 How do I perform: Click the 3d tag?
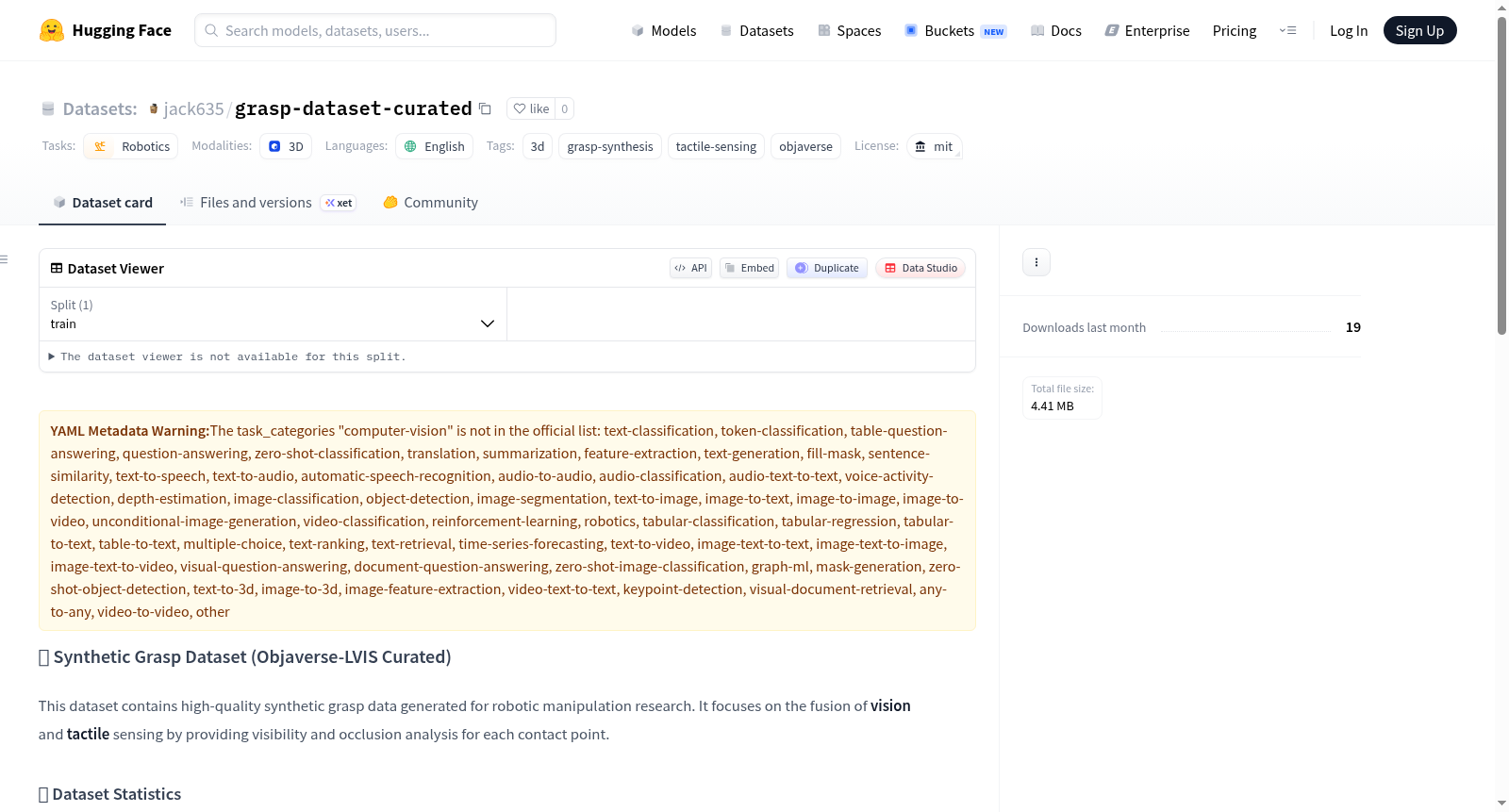point(538,146)
